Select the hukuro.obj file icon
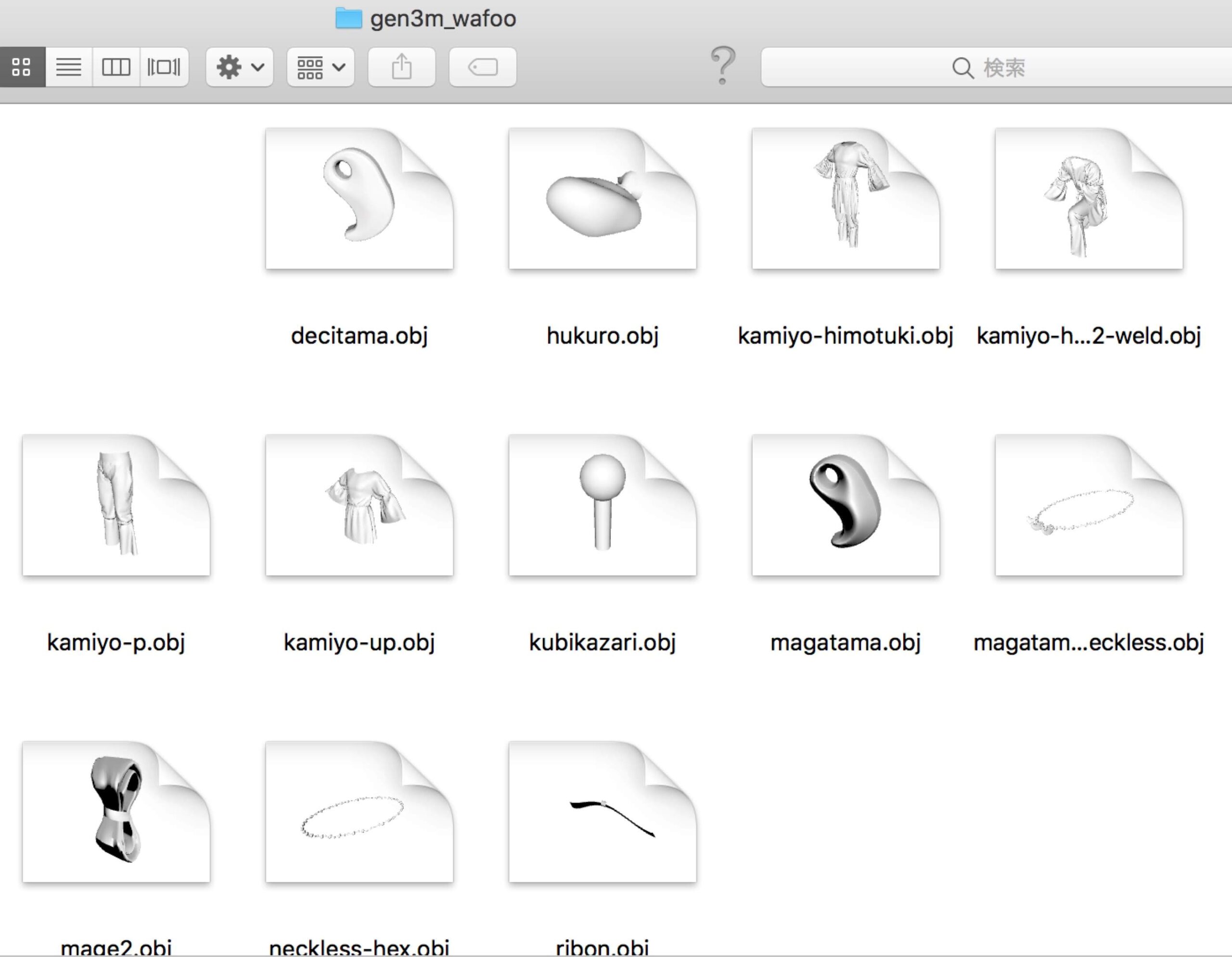The image size is (1232, 957). click(603, 199)
